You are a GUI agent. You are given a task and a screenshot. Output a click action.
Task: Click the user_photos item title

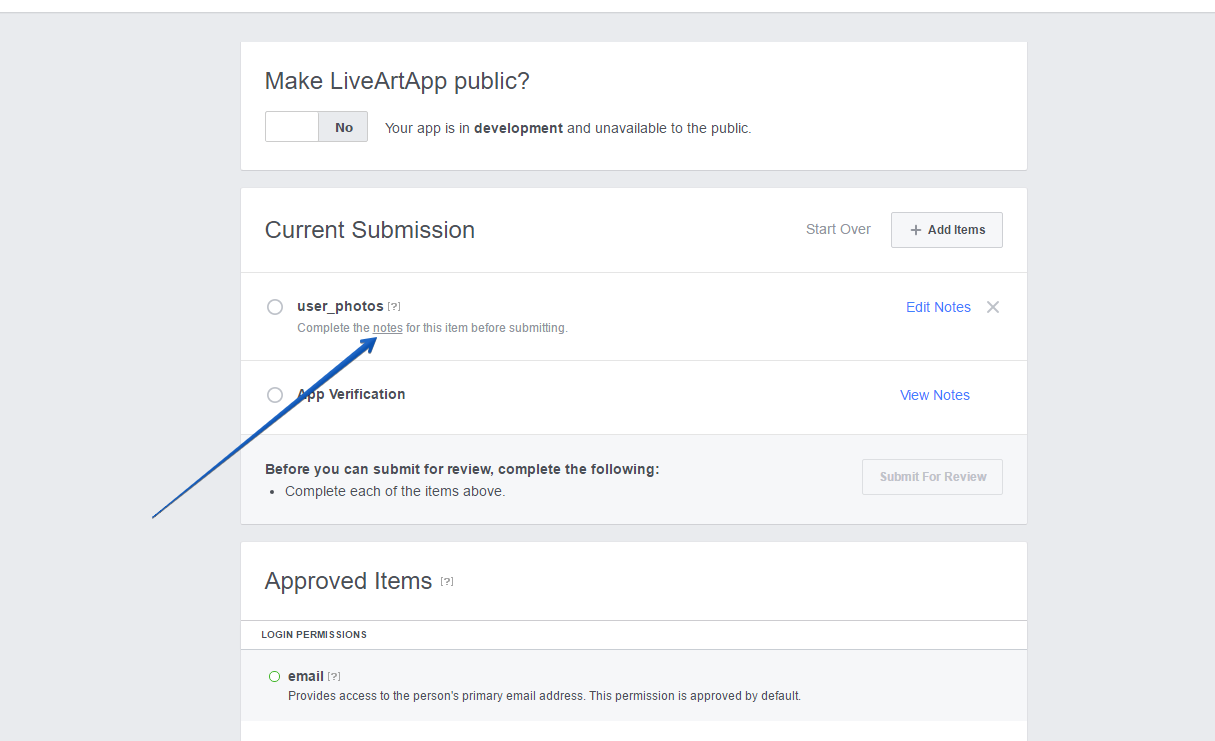point(340,306)
